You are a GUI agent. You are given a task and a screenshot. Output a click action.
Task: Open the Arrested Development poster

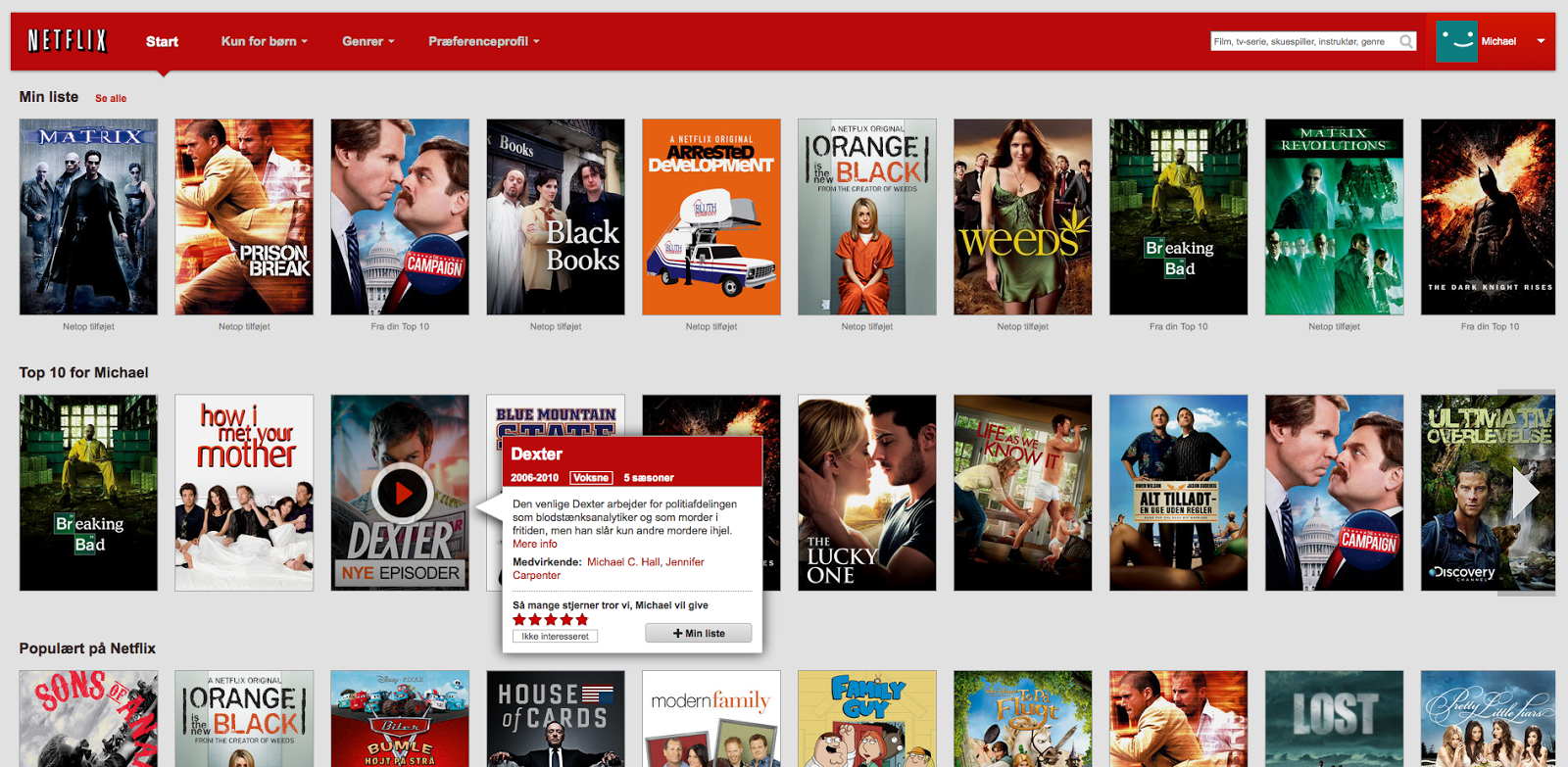[x=711, y=216]
